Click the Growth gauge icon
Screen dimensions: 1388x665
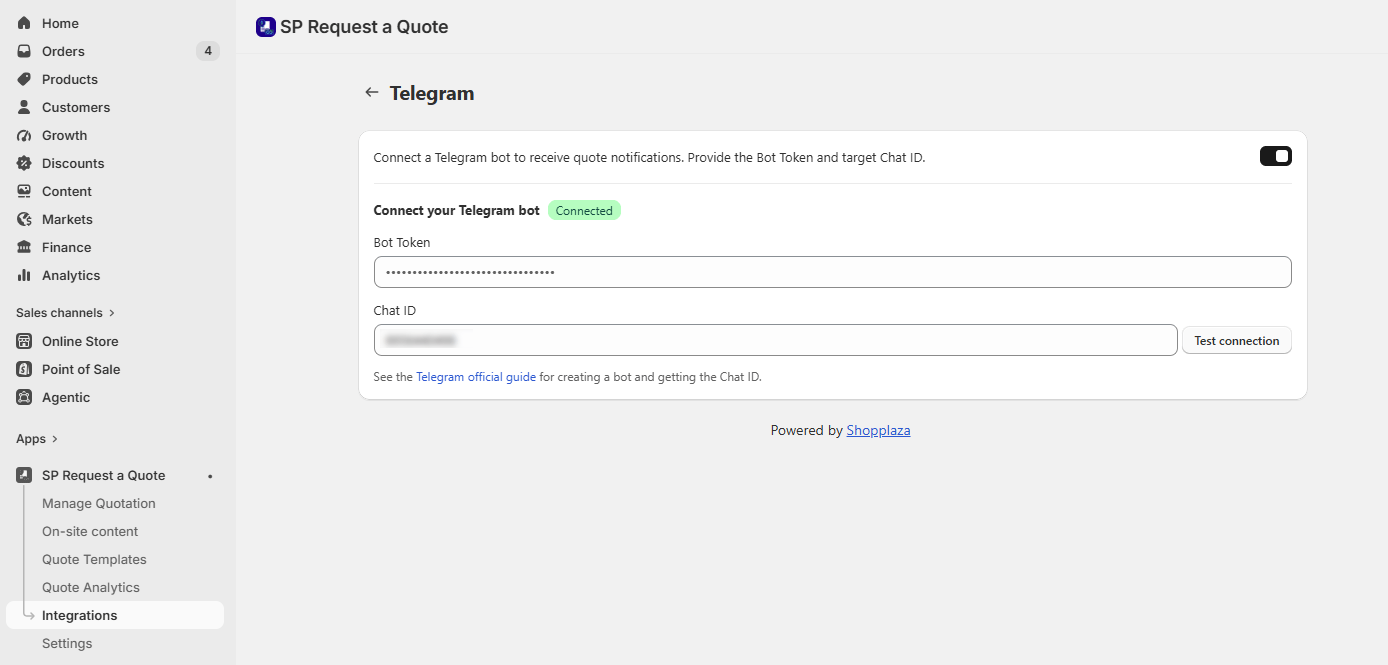click(24, 135)
